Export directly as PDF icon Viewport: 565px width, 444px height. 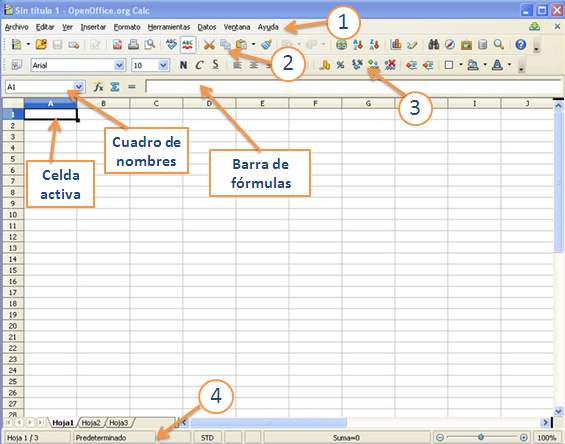[x=117, y=44]
